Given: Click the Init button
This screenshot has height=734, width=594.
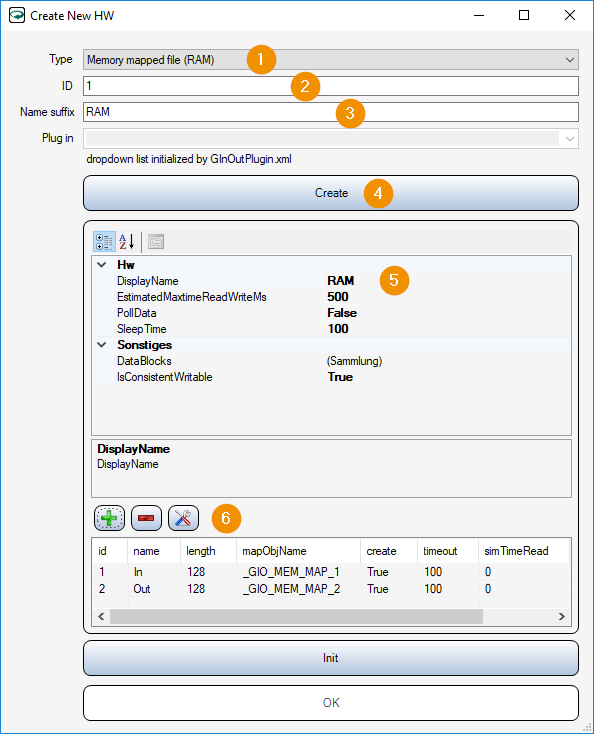Looking at the screenshot, I should [331, 658].
